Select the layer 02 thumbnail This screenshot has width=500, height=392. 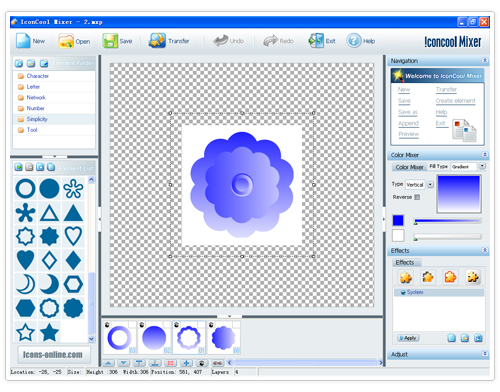tap(154, 337)
